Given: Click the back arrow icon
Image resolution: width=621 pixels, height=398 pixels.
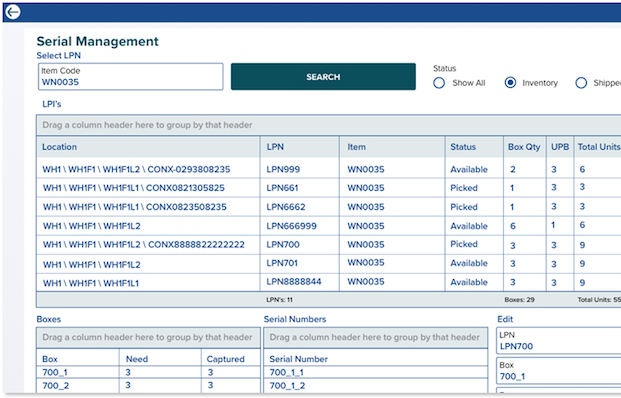Looking at the screenshot, I should (13, 12).
